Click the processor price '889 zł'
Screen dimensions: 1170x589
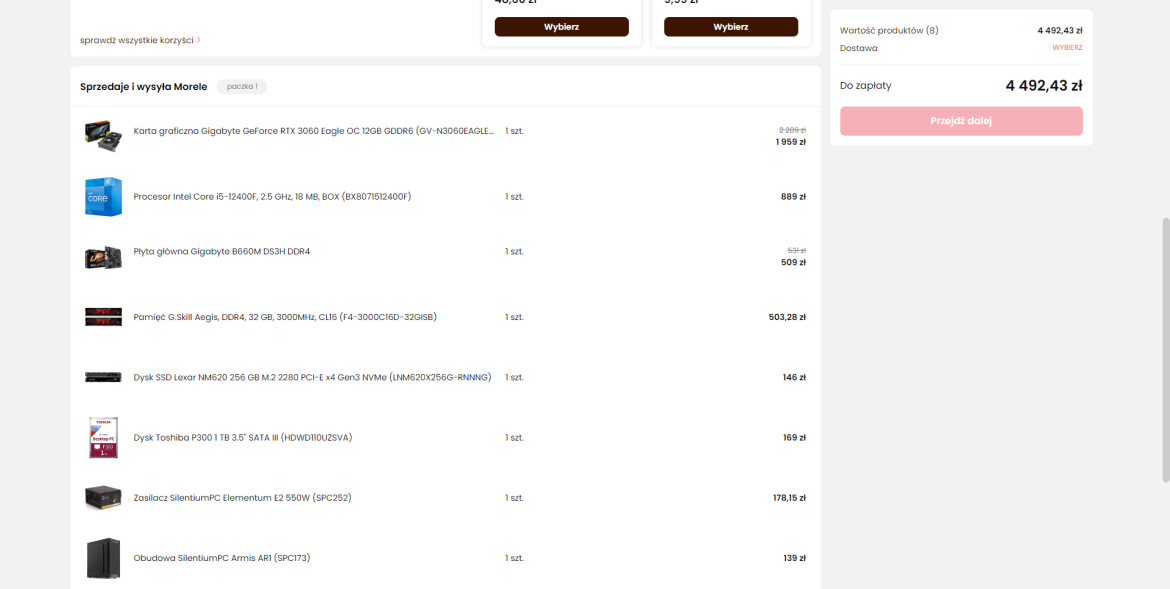pos(793,197)
